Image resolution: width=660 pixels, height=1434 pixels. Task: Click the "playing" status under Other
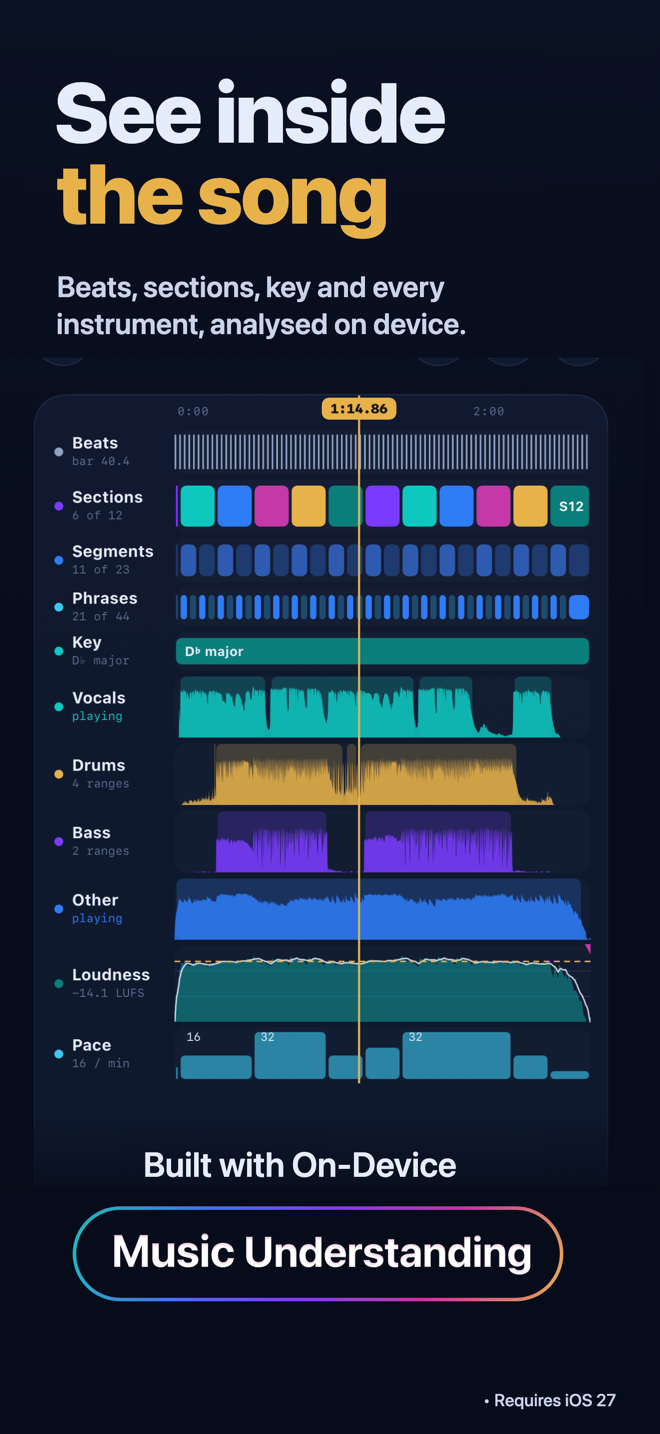click(x=97, y=919)
